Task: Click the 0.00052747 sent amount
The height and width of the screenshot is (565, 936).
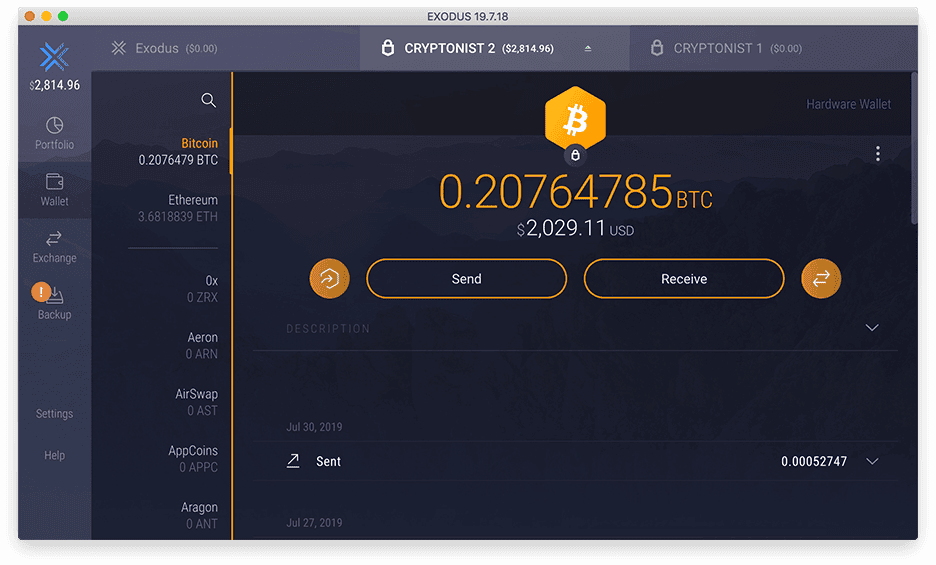Action: click(x=814, y=461)
